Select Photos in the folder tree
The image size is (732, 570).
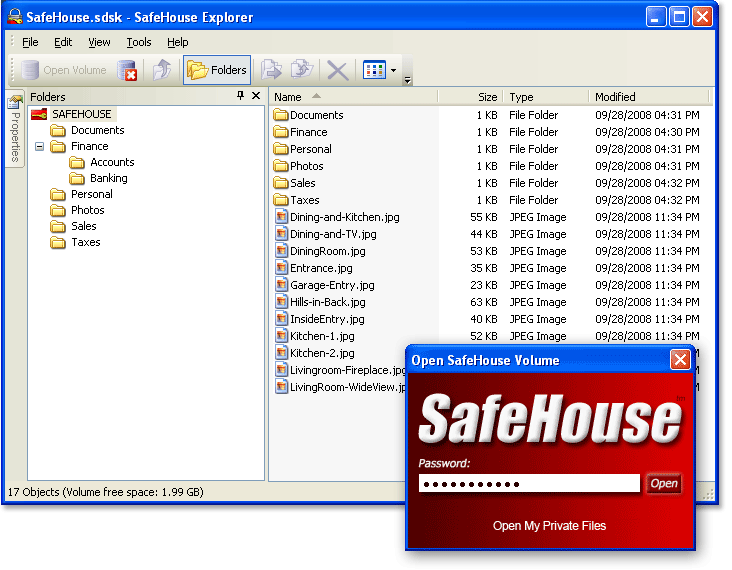[87, 210]
